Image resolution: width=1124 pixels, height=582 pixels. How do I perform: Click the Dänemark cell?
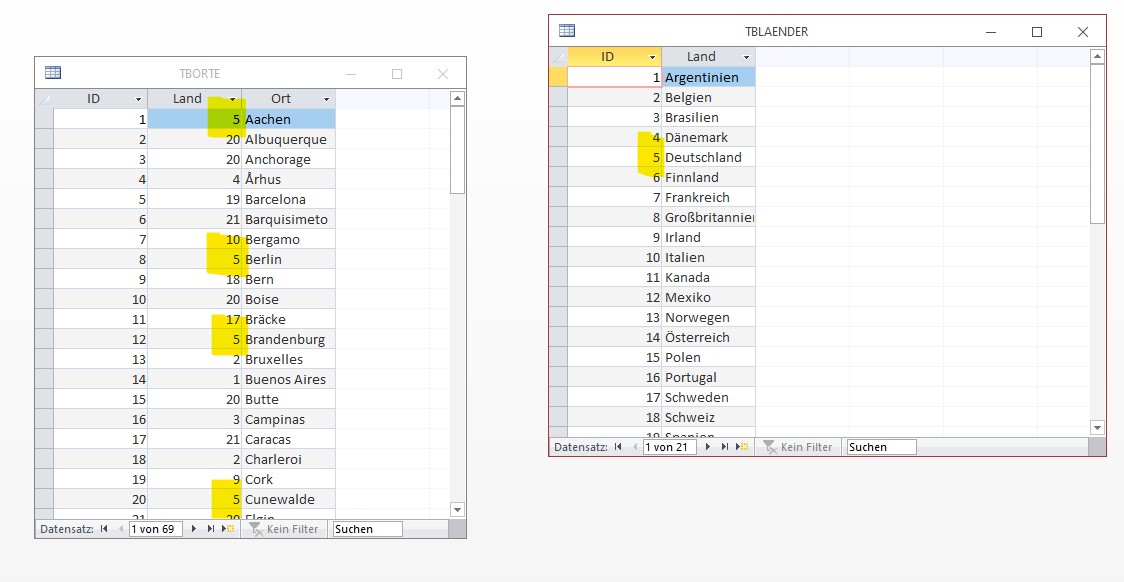[x=709, y=137]
